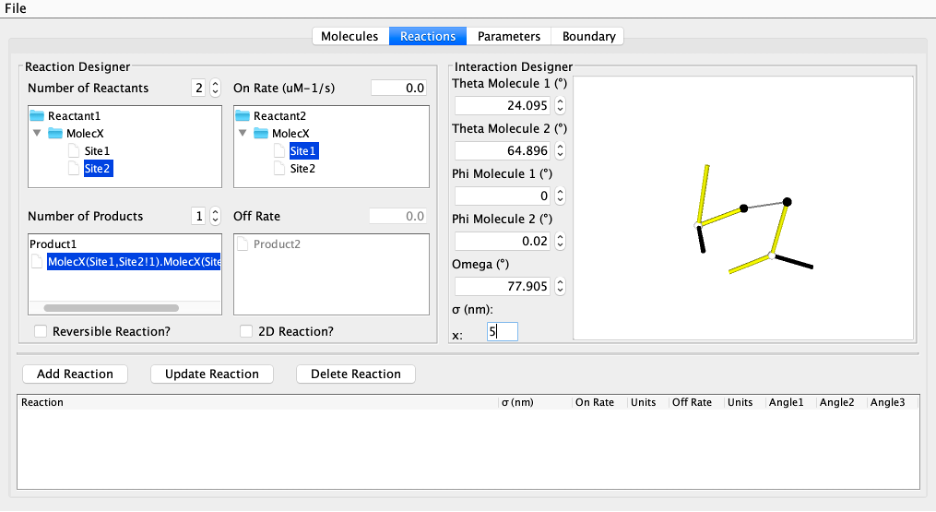
Task: Switch to the Molecules tab
Action: click(x=350, y=36)
